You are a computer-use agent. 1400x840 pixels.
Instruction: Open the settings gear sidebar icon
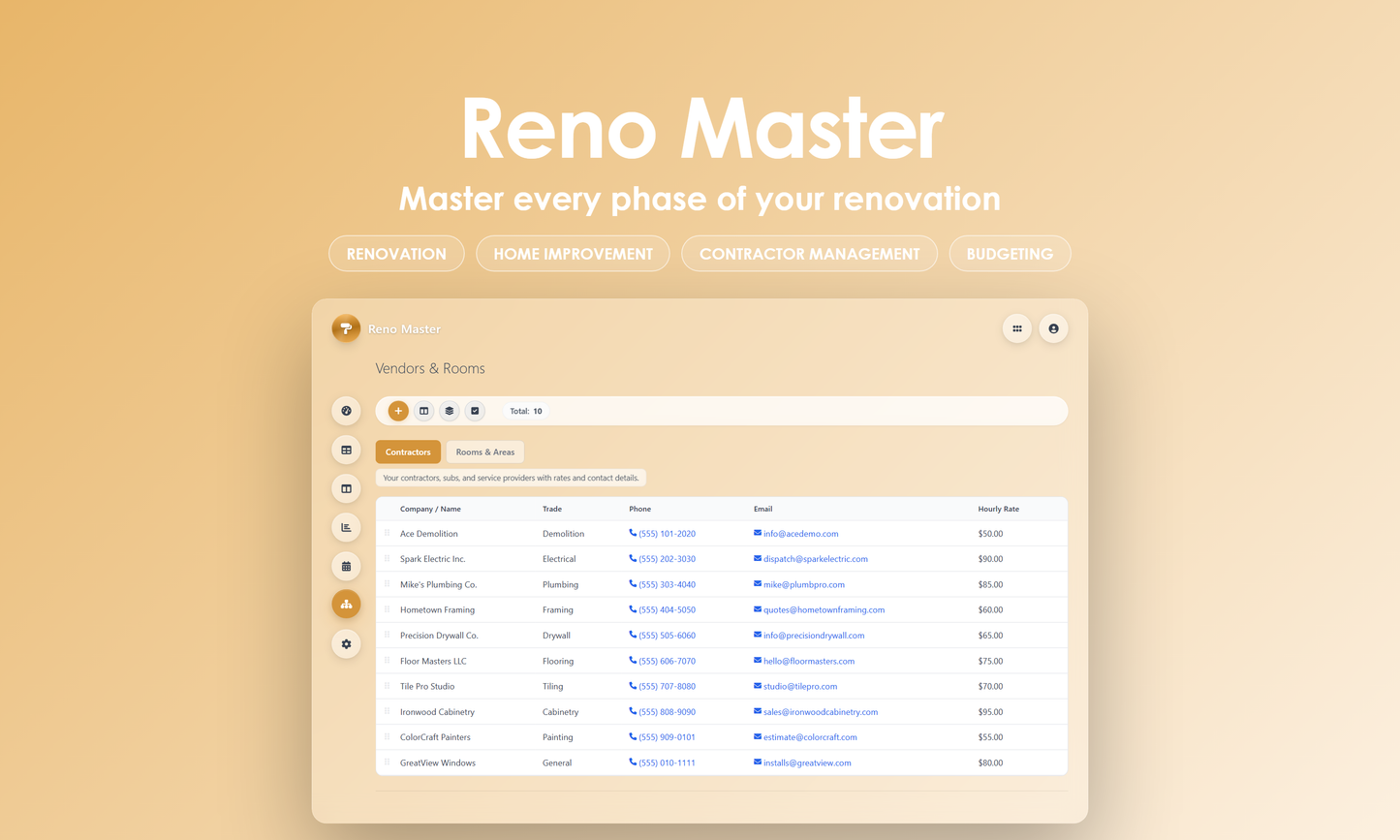346,643
